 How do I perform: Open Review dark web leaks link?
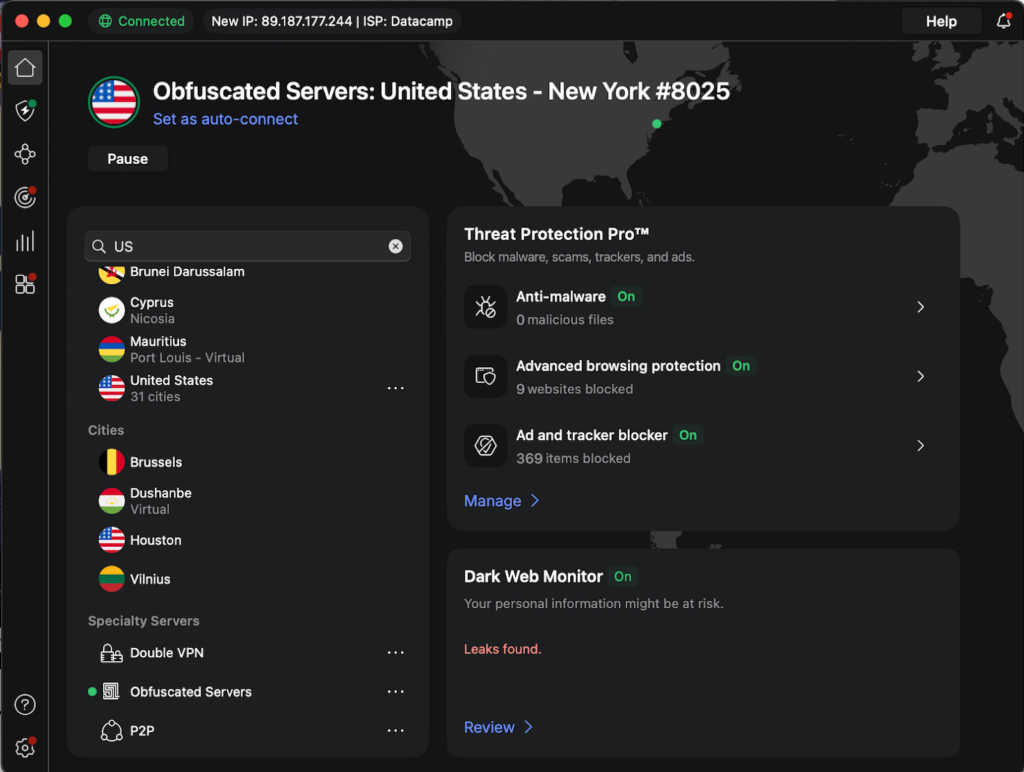click(x=498, y=727)
